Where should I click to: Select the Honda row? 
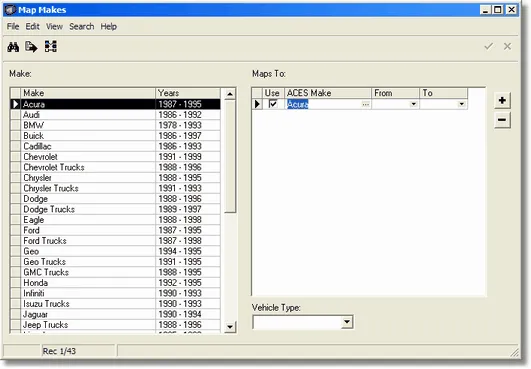tap(115, 283)
